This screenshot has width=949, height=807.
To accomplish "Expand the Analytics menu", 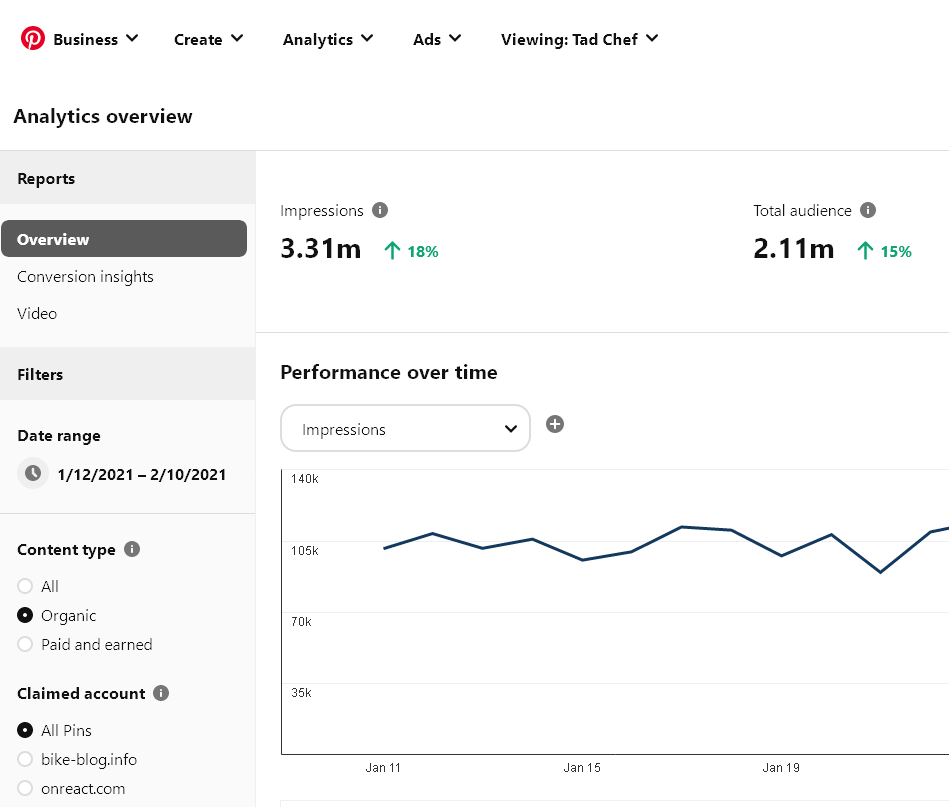I will point(327,39).
